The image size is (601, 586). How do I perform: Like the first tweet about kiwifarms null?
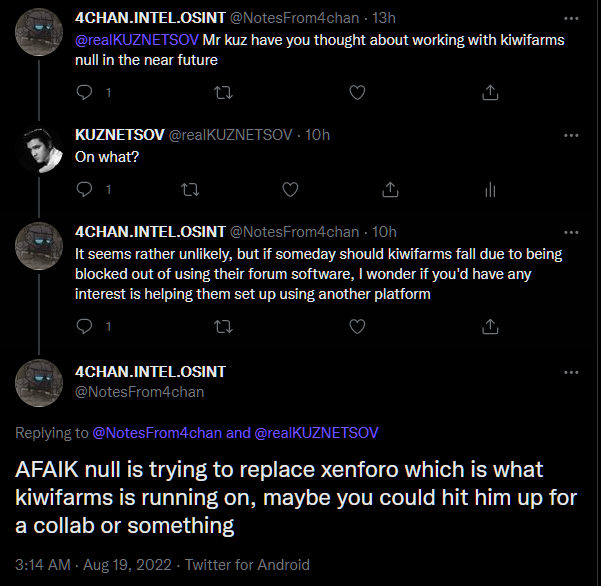click(357, 93)
